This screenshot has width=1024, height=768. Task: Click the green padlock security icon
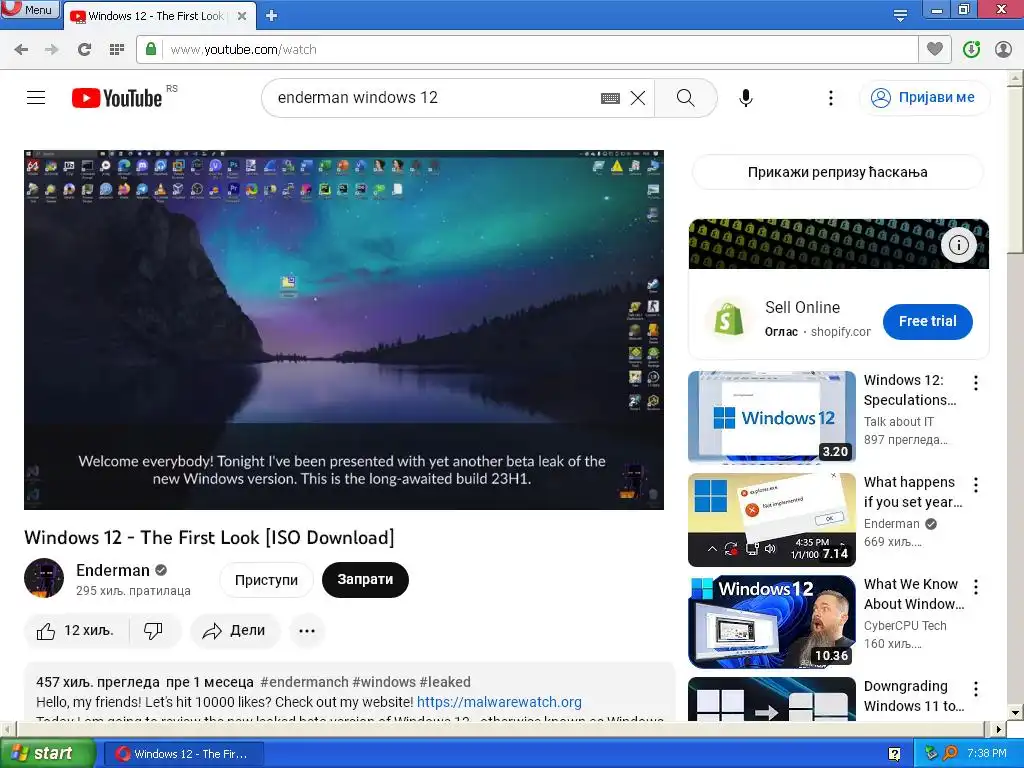(x=151, y=49)
